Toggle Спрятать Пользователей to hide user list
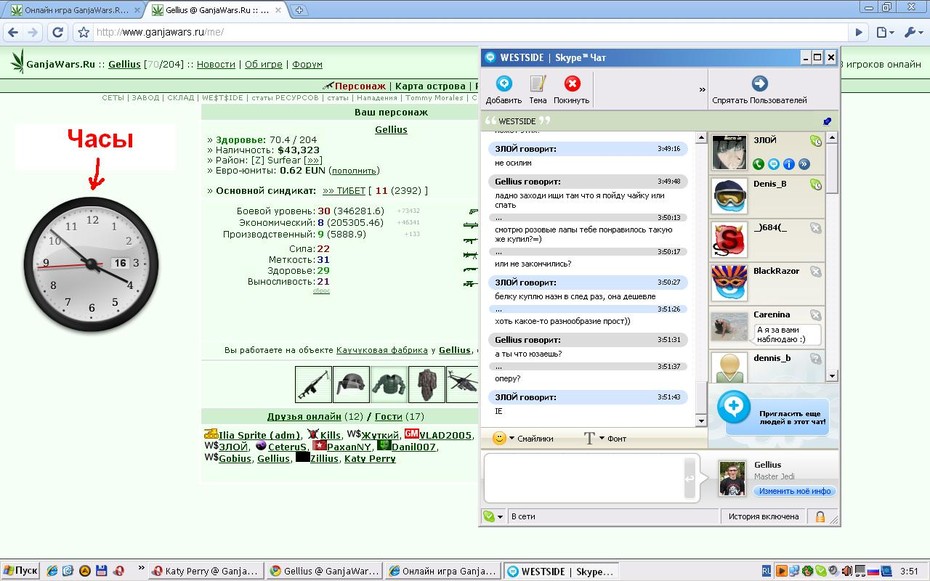Screen dimensions: 930x581 pos(759,90)
